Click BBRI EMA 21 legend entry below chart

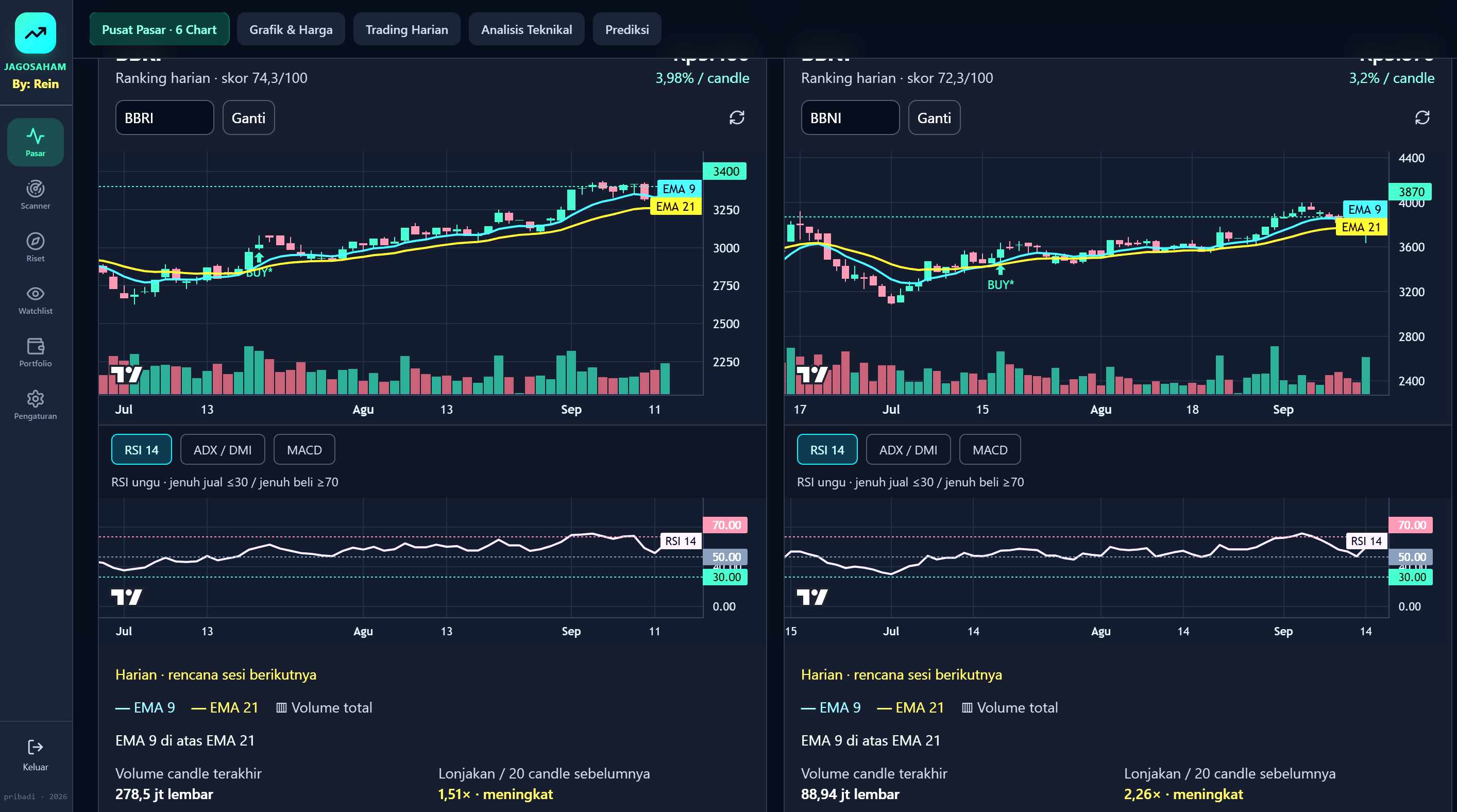tap(225, 707)
